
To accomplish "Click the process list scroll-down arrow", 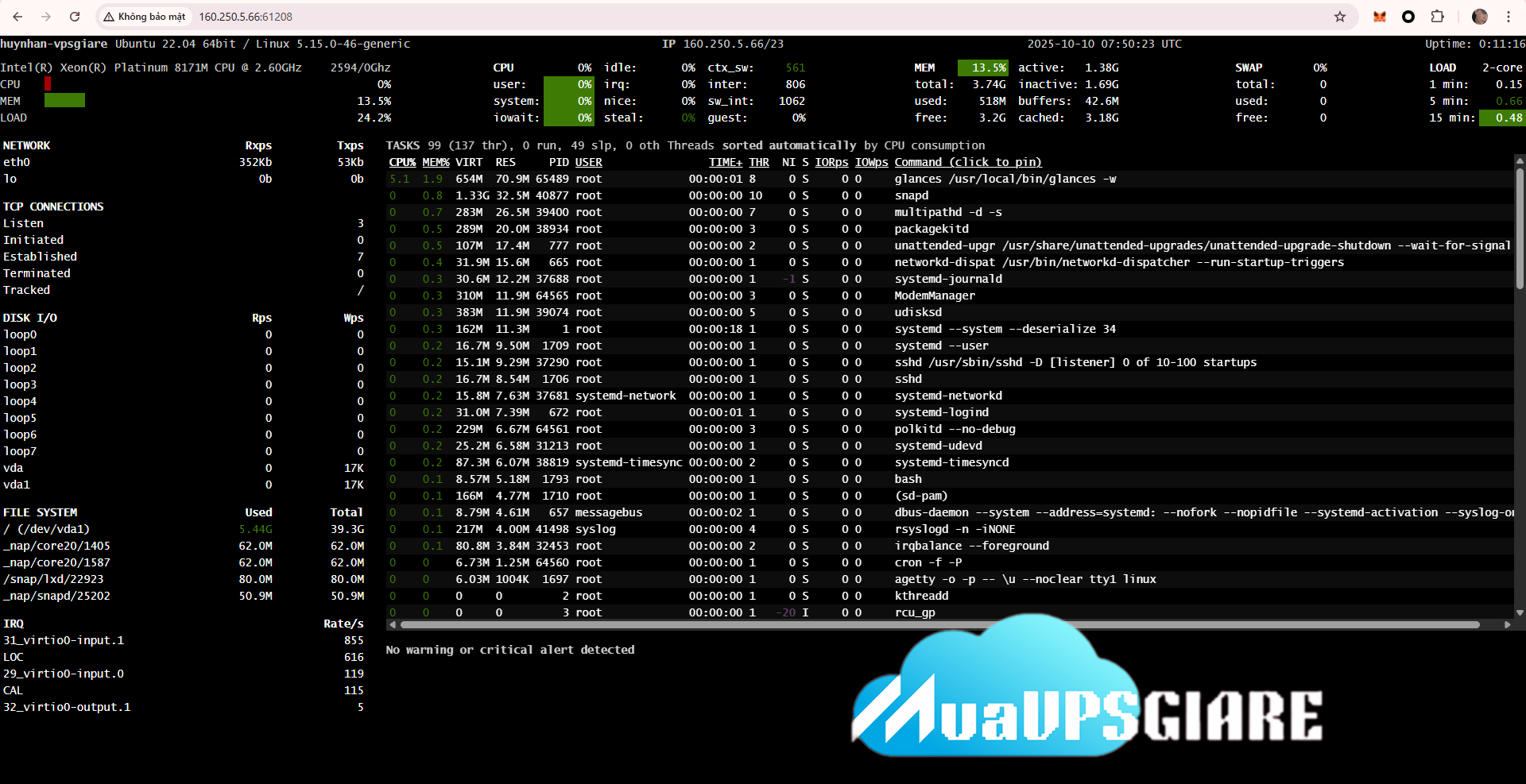I will (1520, 612).
